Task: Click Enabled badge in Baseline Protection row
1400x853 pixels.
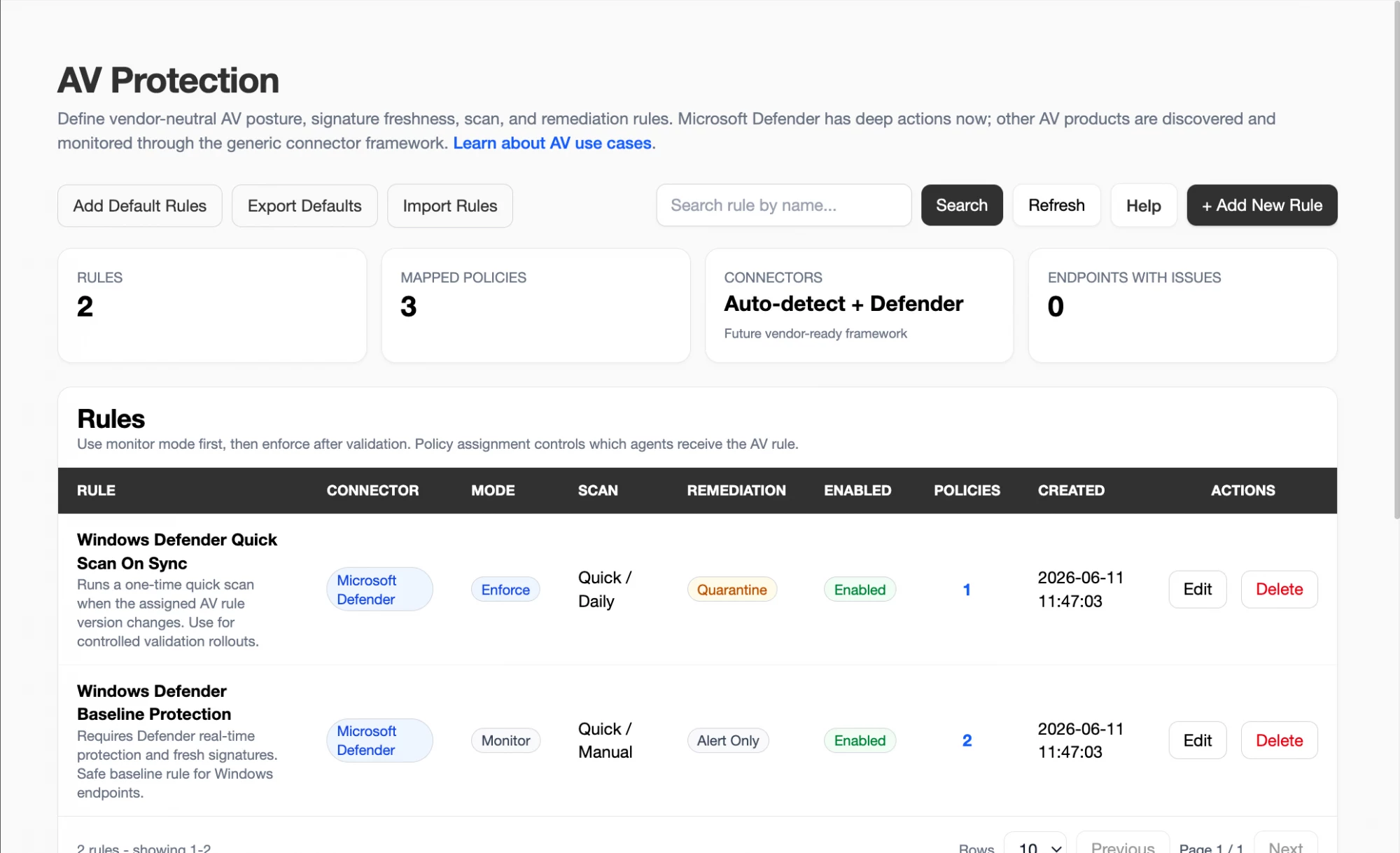Action: (x=860, y=740)
